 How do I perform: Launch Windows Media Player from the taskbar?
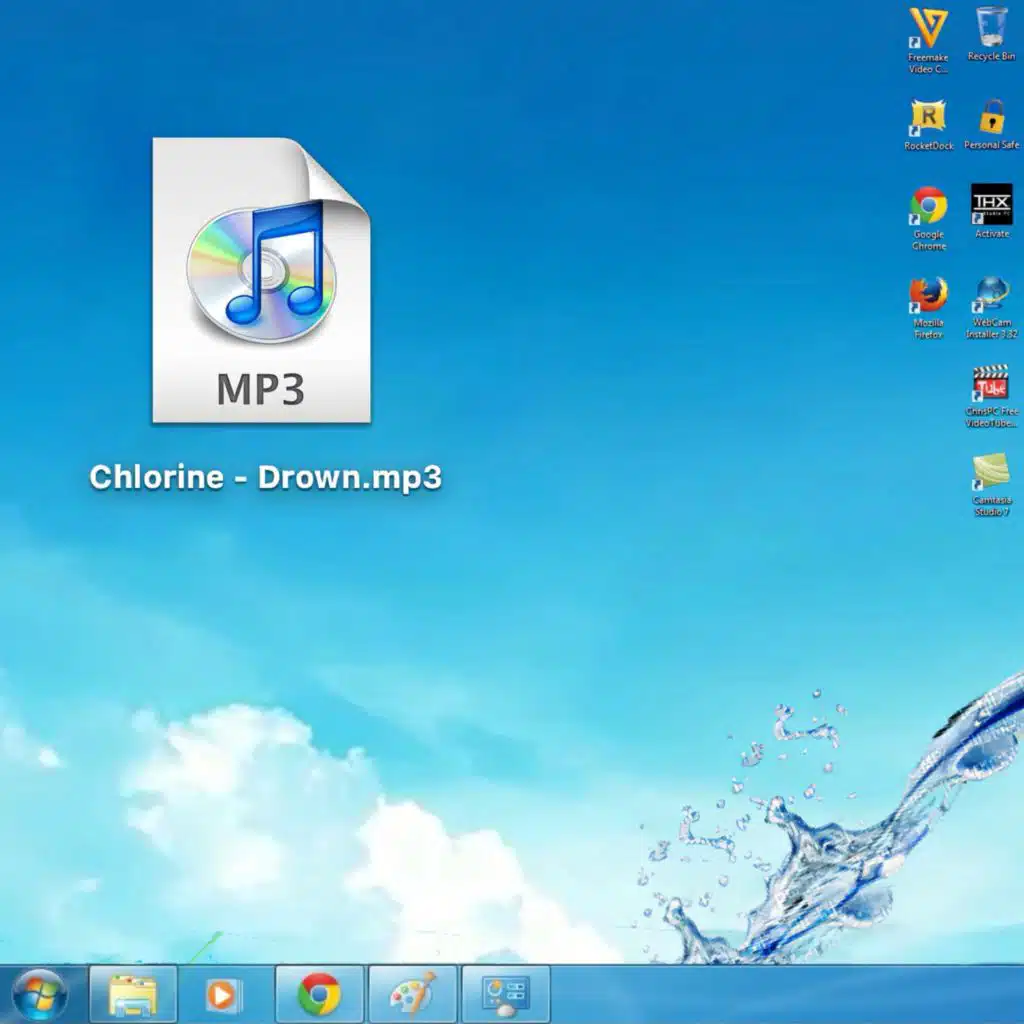coord(224,995)
